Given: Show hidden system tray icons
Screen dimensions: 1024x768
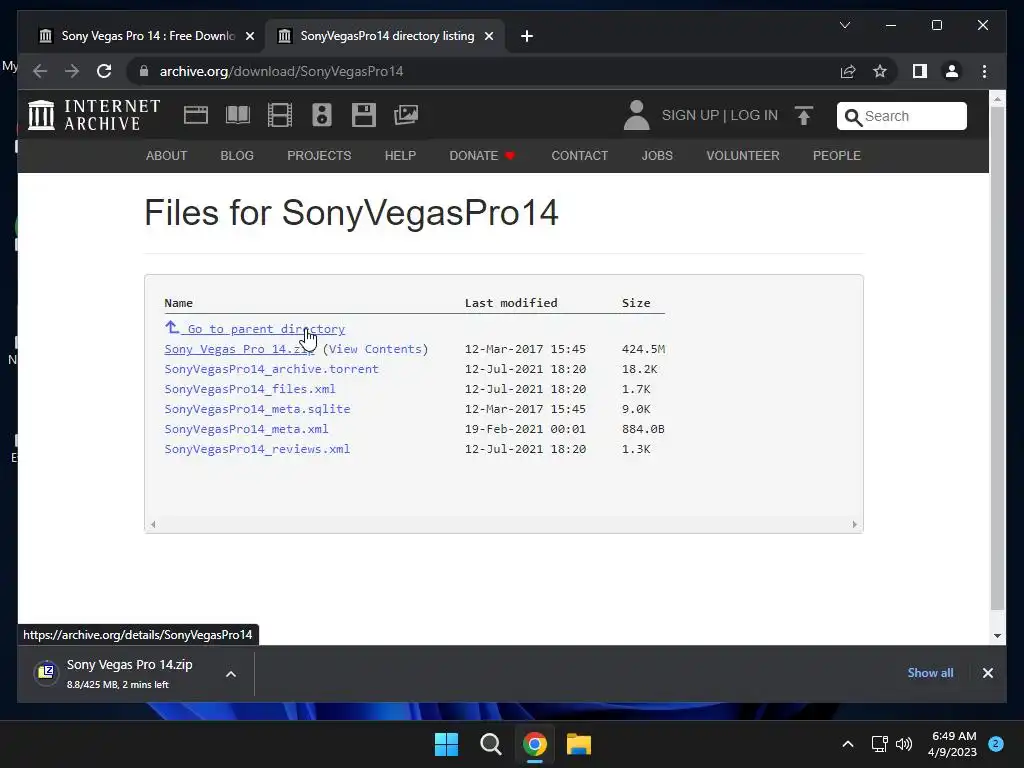Looking at the screenshot, I should coord(848,744).
